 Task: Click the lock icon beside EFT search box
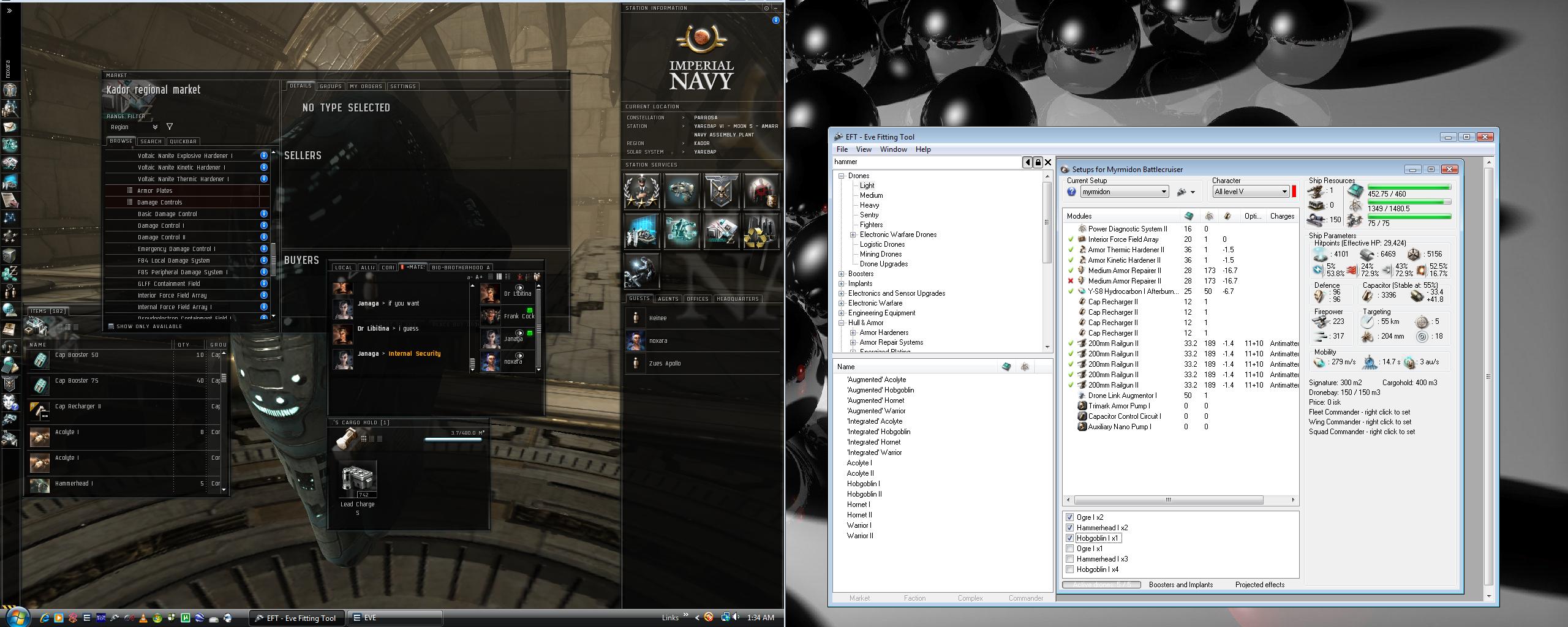(1038, 162)
